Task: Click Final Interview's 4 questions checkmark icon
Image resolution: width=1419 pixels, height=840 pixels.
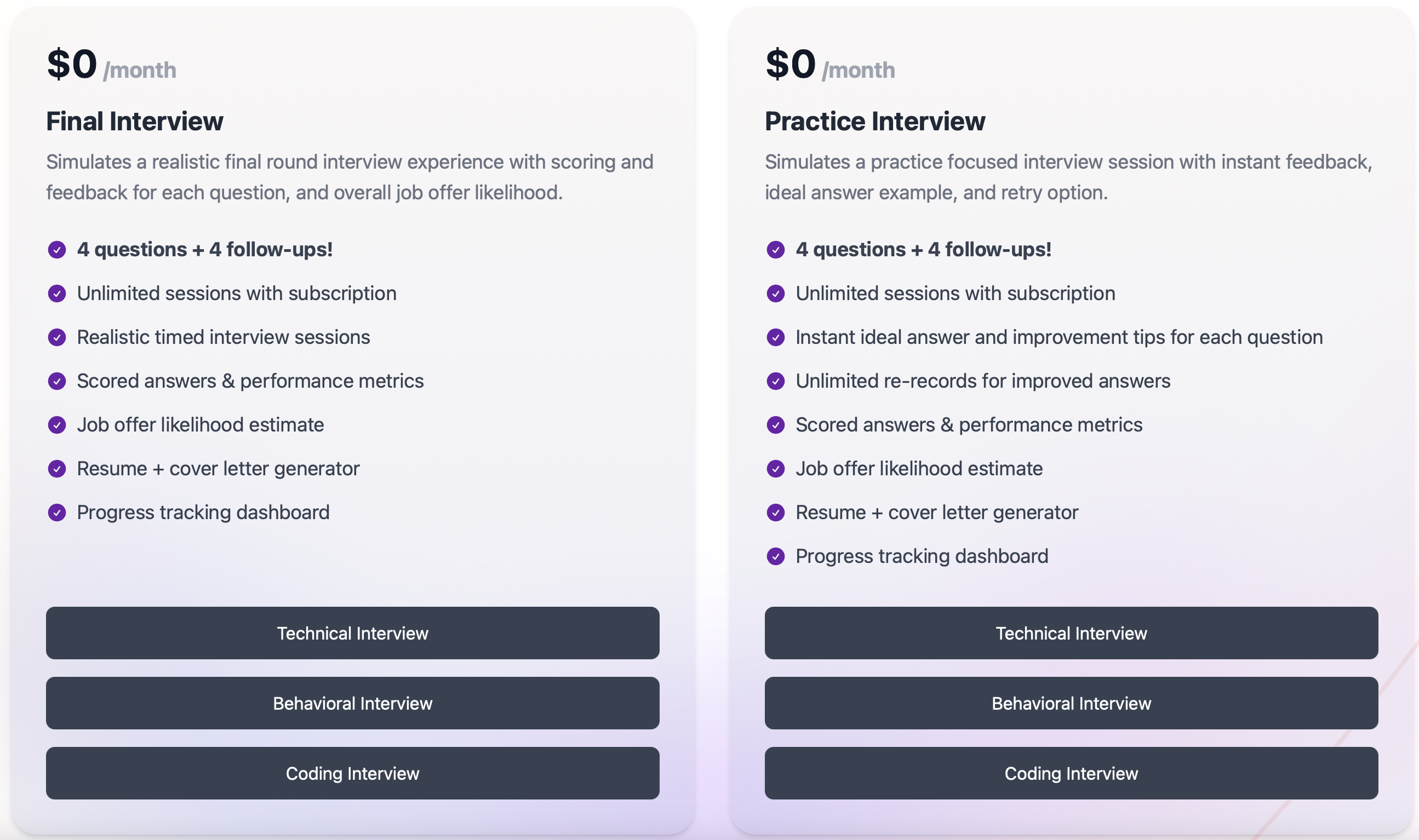Action: 56,250
